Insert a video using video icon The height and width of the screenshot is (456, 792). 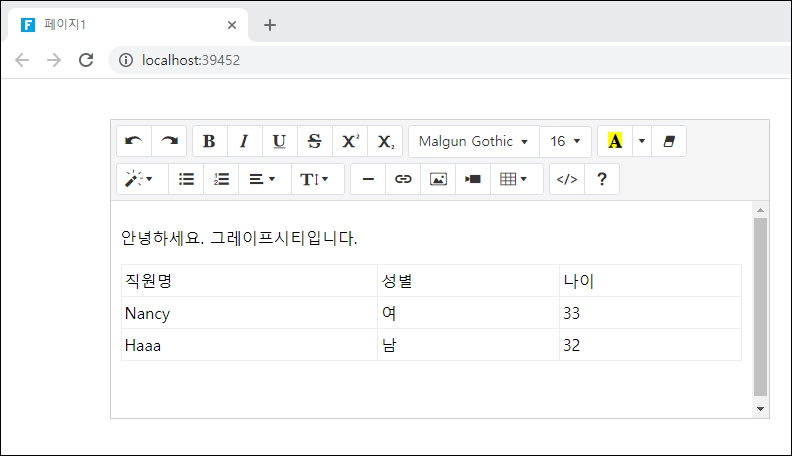[473, 179]
